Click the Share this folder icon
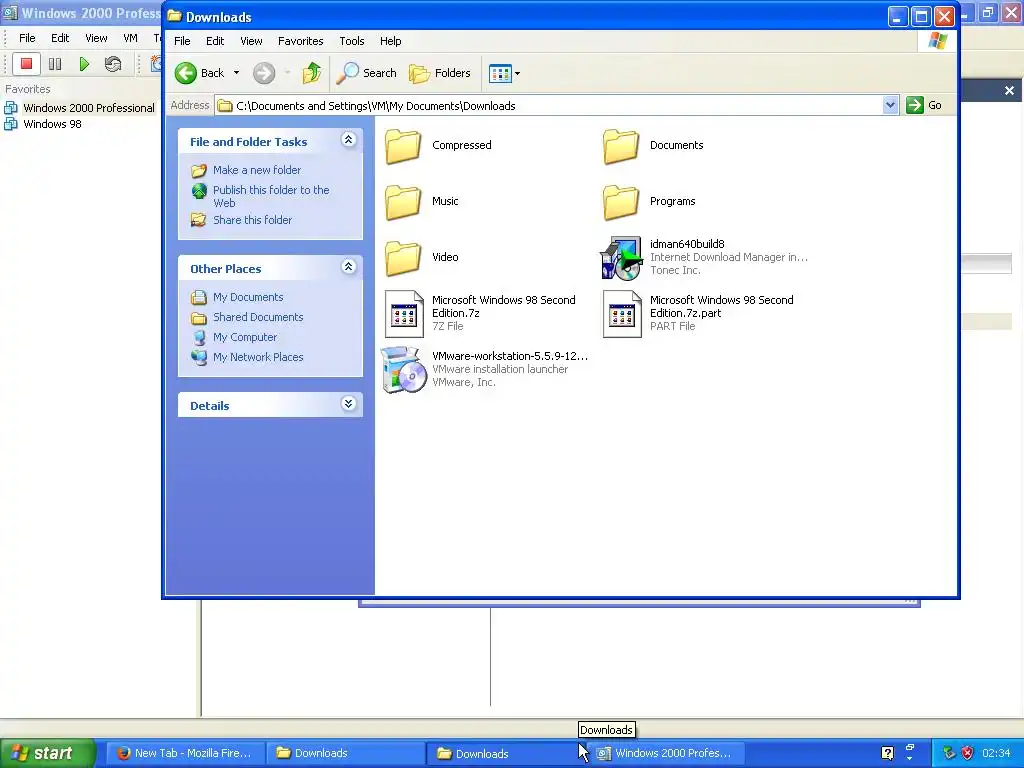1024x768 pixels. click(199, 220)
